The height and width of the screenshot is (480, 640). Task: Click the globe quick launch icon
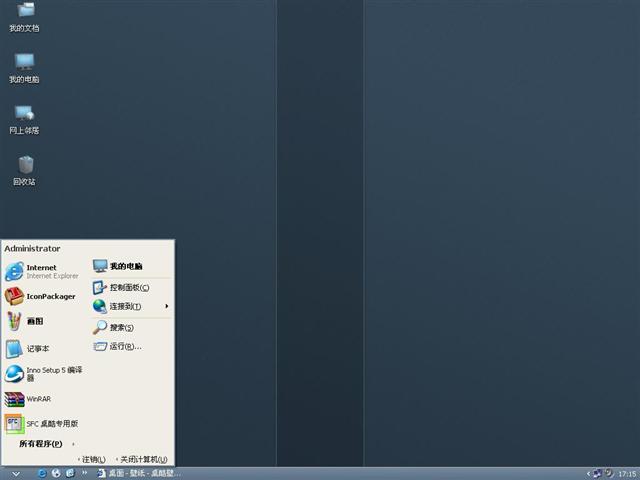click(x=56, y=473)
